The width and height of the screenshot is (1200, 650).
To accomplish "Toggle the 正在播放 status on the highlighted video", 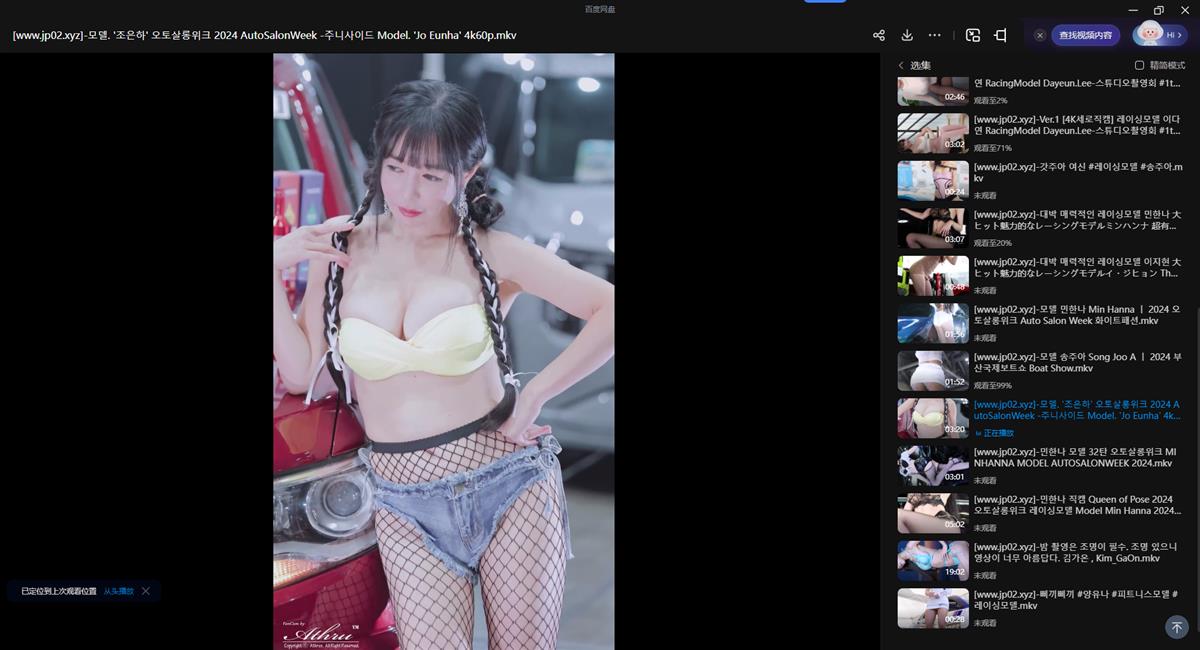I will pos(1000,433).
